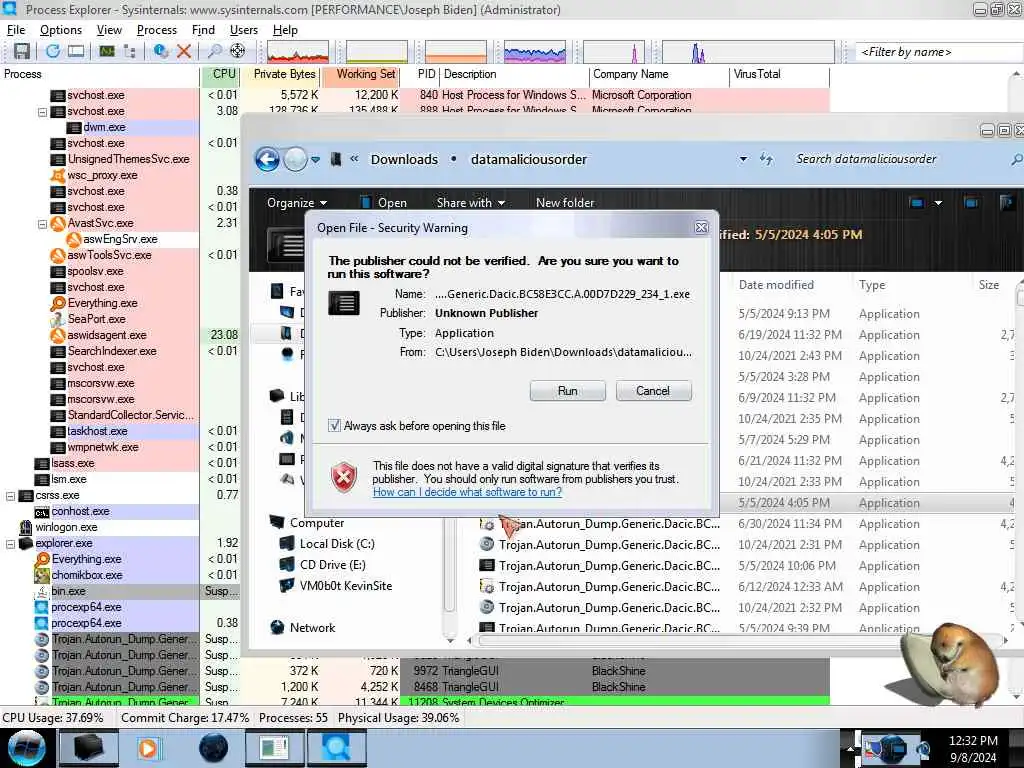
Task: Collapse the explorer.exe tree node
Action: [x=10, y=543]
